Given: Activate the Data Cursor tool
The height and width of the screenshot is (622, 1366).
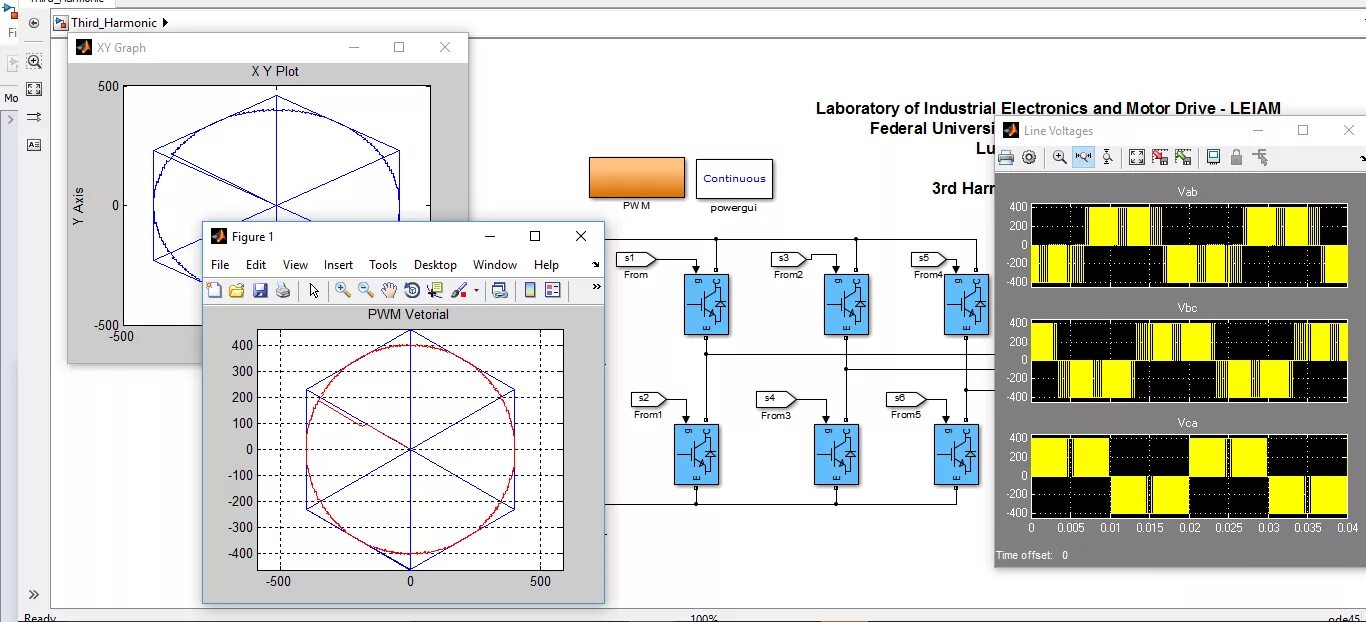Looking at the screenshot, I should coord(435,290).
